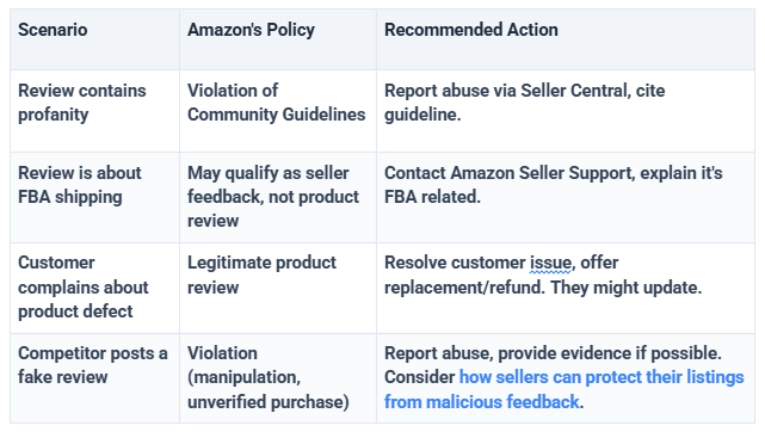The image size is (765, 432).
Task: Select the 'Recommended Action' column header
Action: point(471,30)
